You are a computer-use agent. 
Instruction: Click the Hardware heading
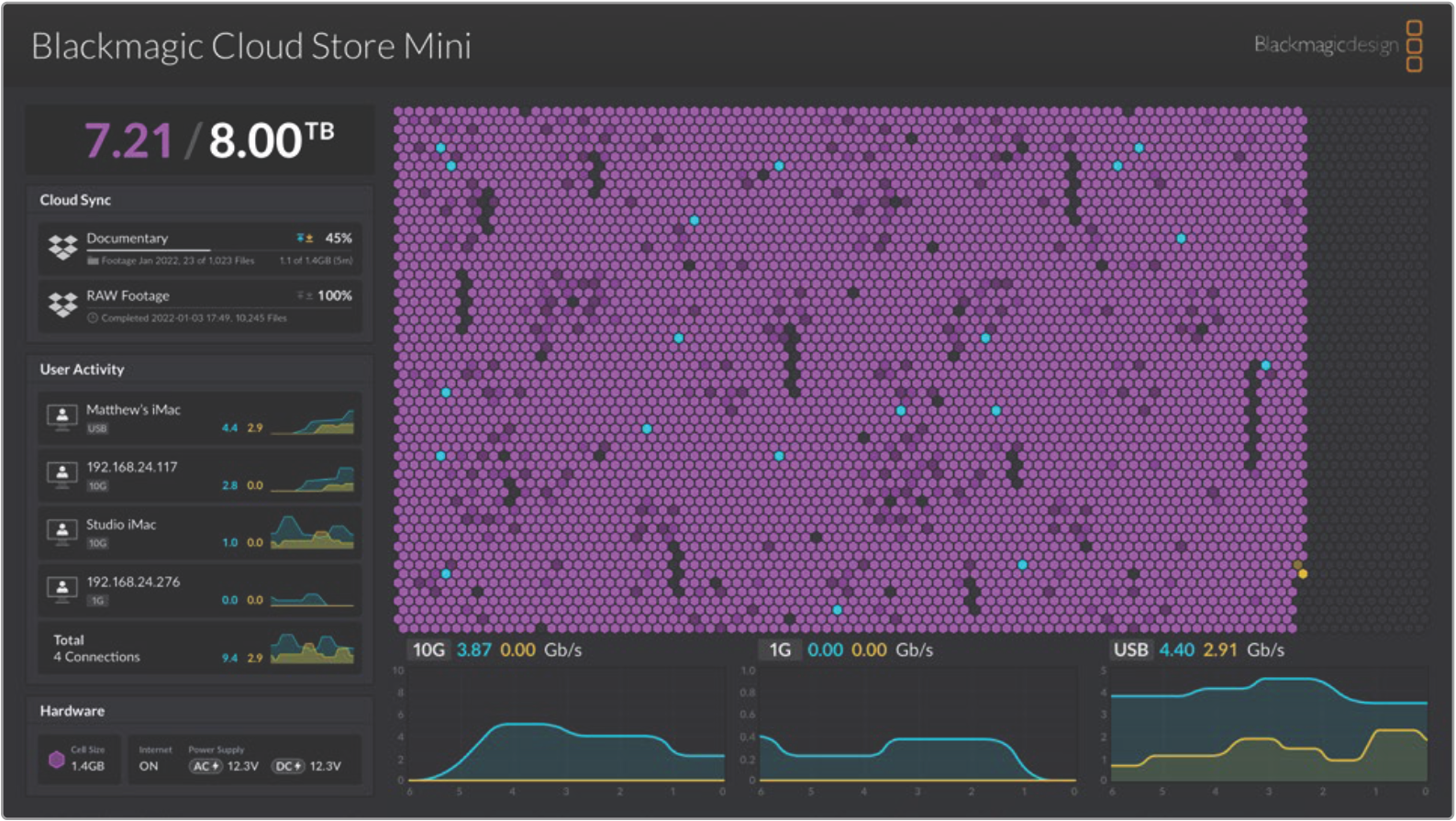tap(72, 711)
